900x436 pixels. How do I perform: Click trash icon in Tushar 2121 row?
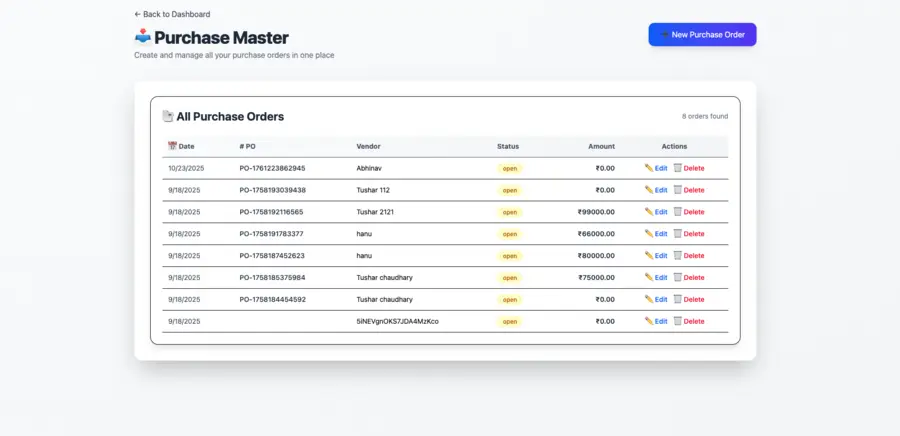click(x=677, y=212)
